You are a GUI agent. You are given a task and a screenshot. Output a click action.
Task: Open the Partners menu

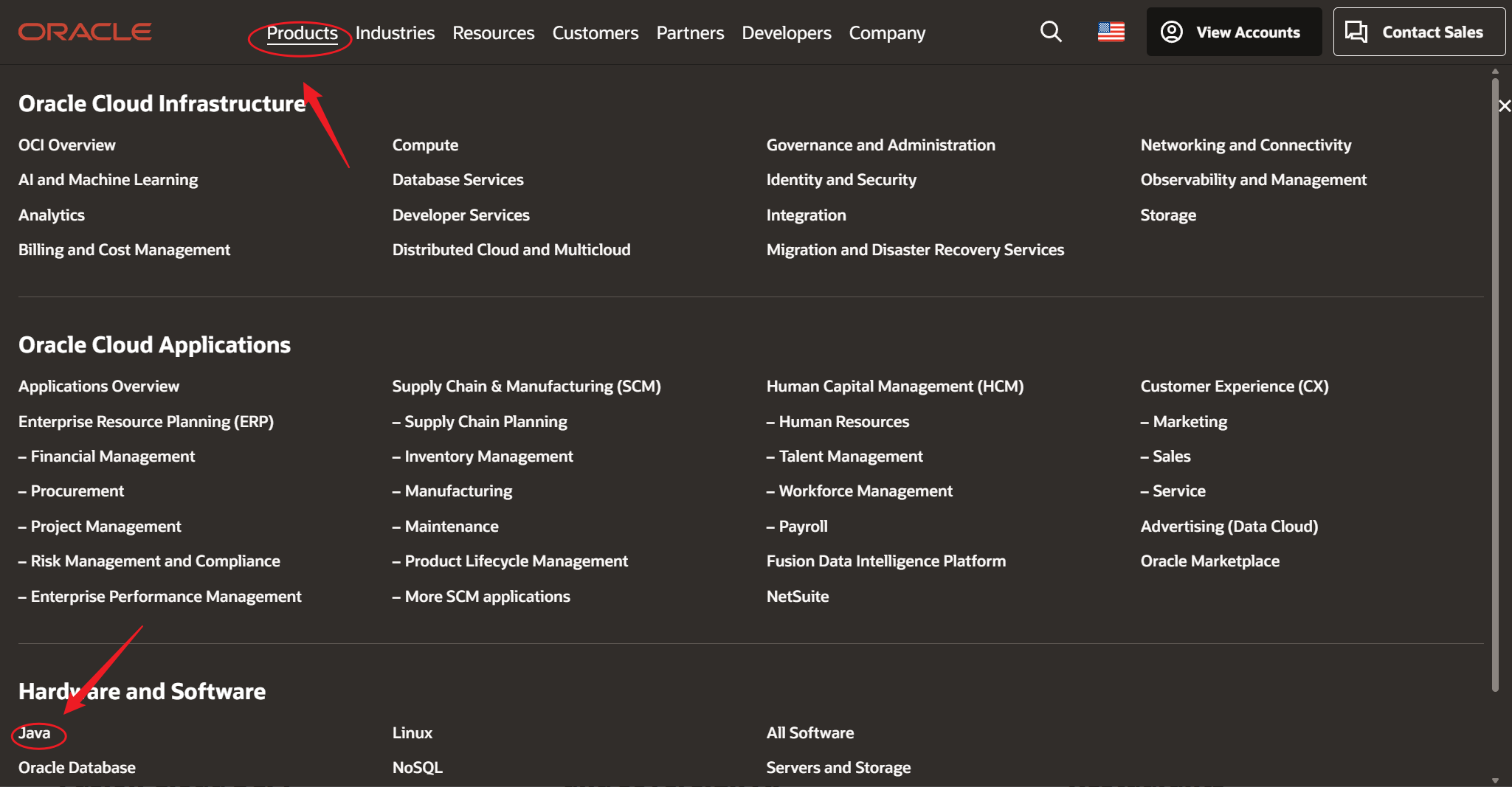point(690,33)
